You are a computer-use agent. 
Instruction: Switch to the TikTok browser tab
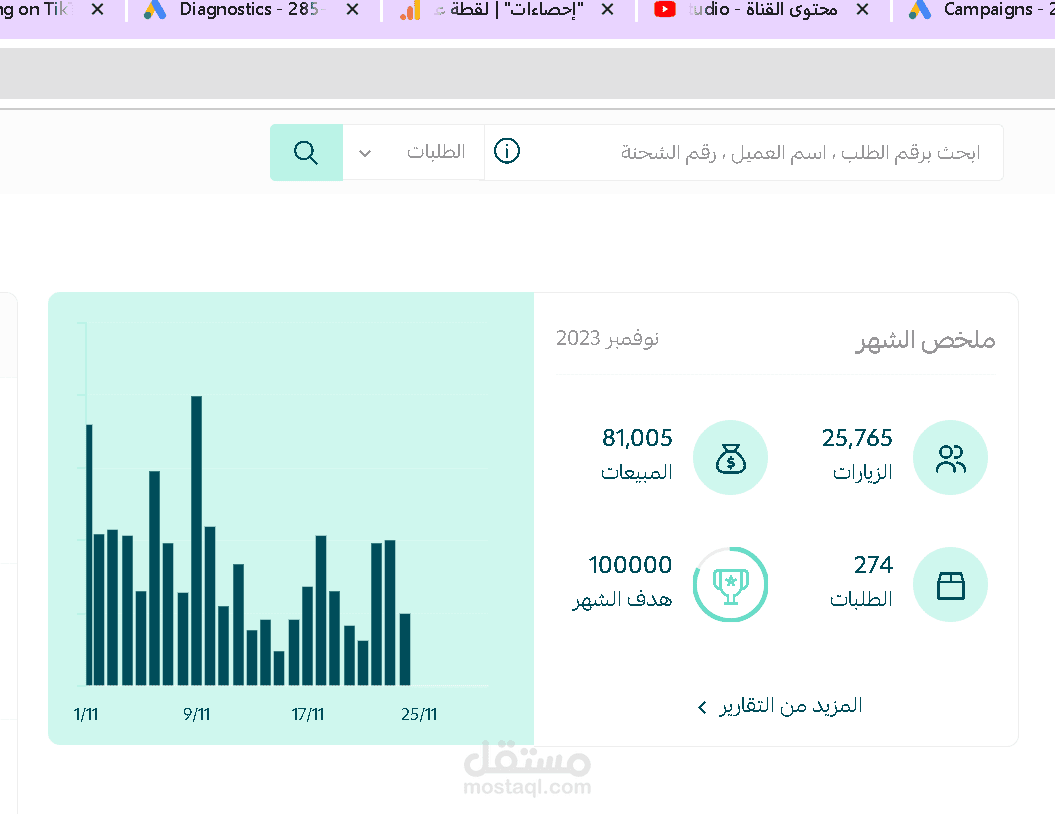pos(35,9)
